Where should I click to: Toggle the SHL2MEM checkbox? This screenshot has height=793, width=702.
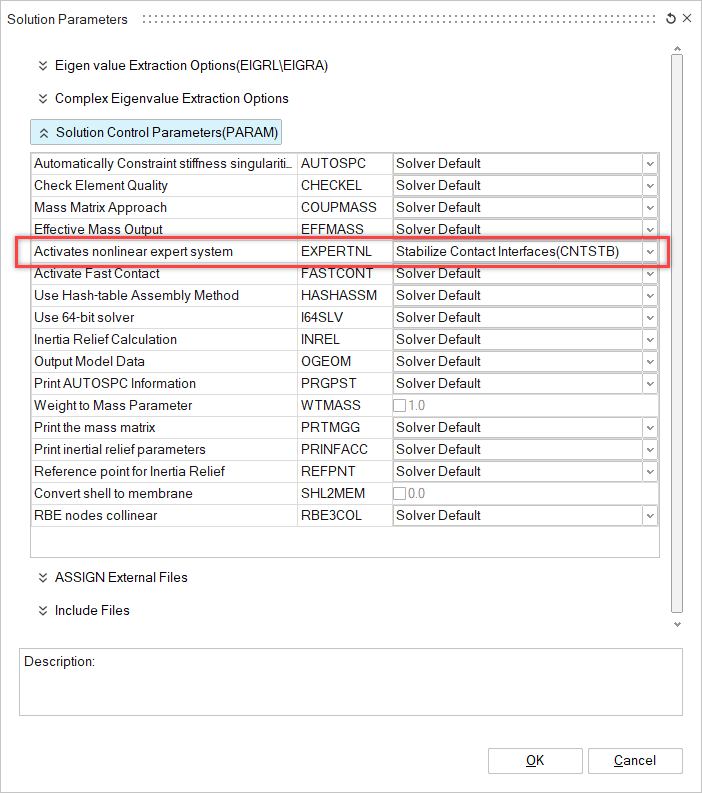[x=400, y=493]
